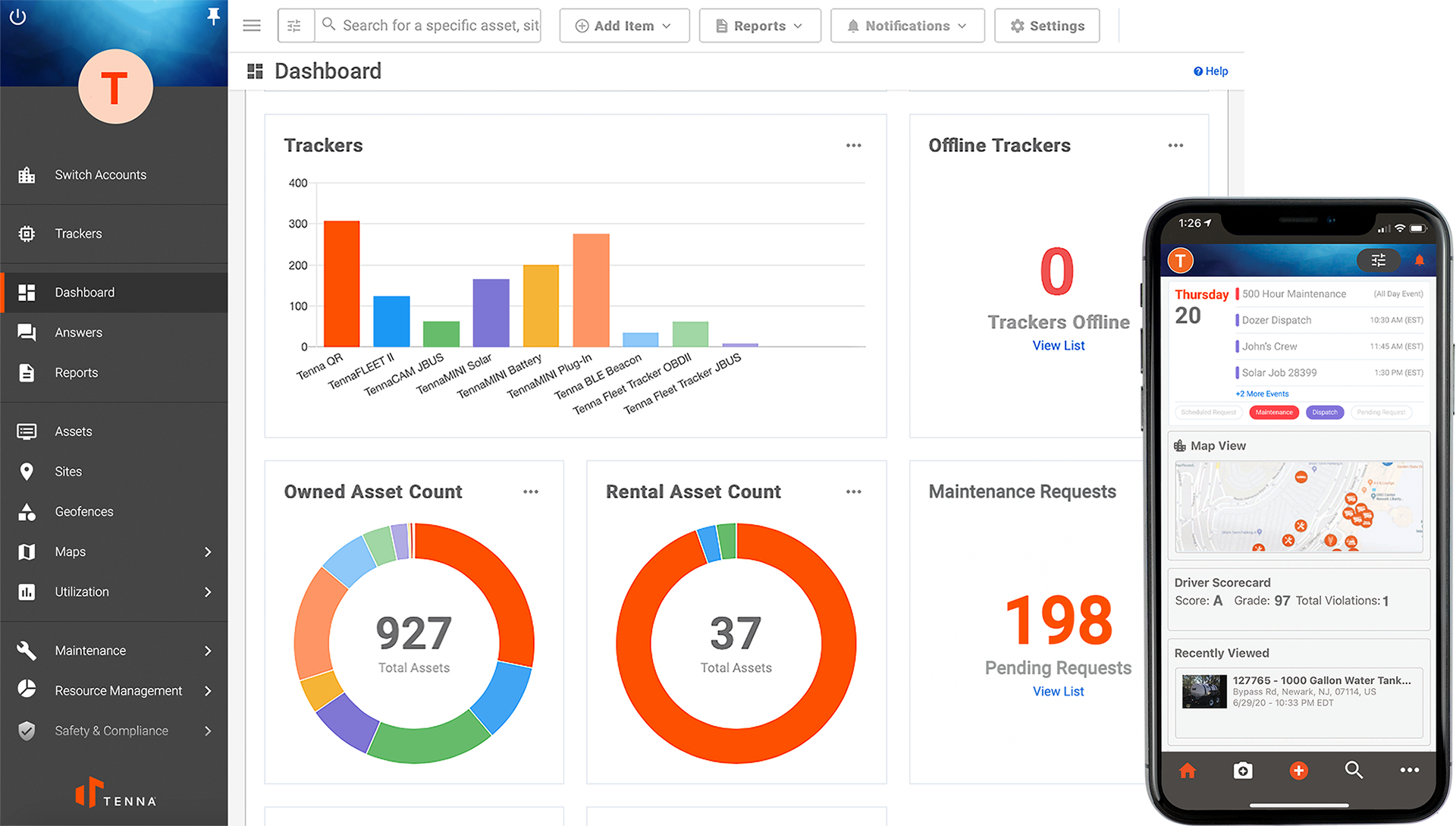Image resolution: width=1456 pixels, height=826 pixels.
Task: Expand the Utilization submenu chevron
Action: (x=208, y=592)
